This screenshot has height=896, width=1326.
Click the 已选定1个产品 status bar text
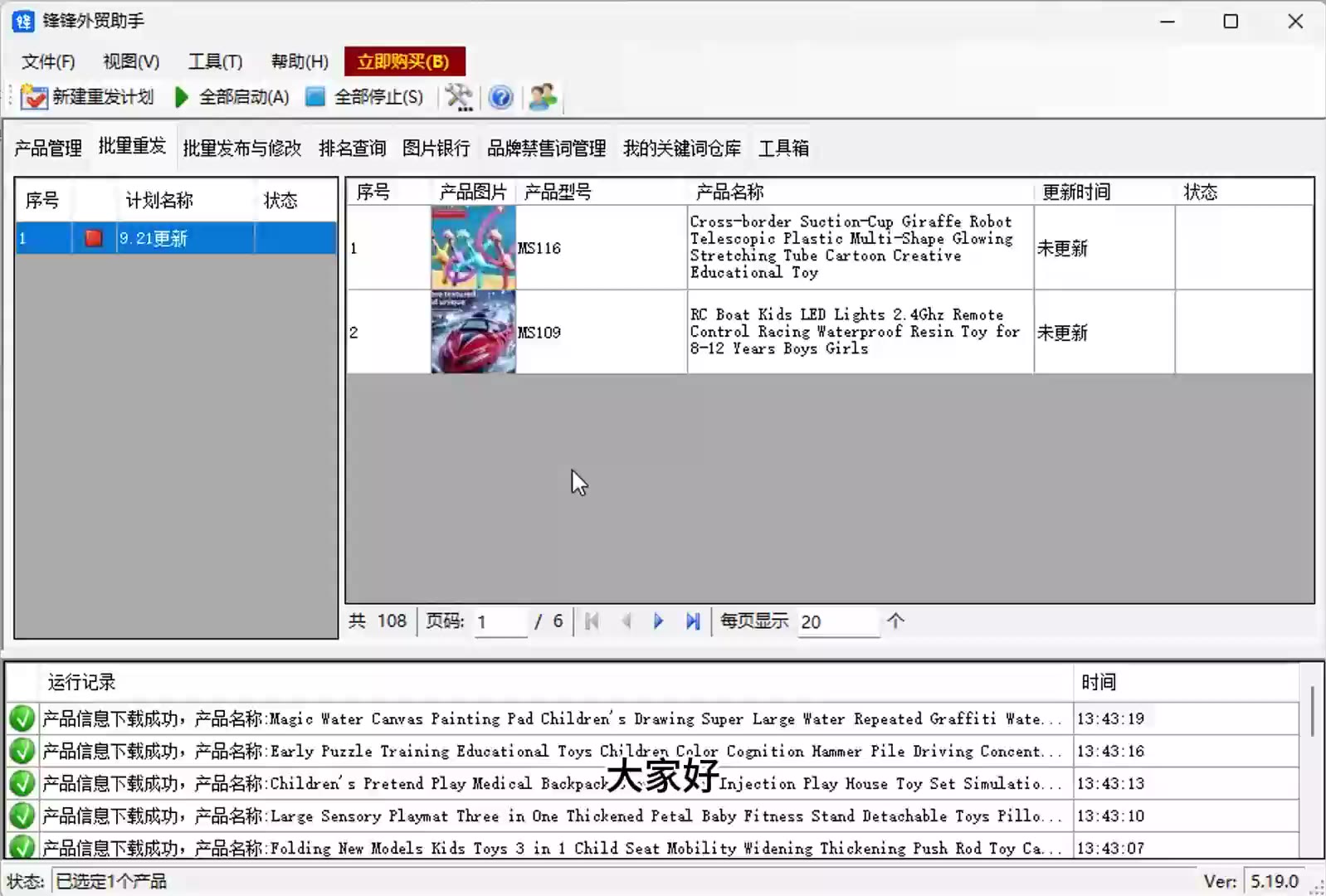[111, 881]
